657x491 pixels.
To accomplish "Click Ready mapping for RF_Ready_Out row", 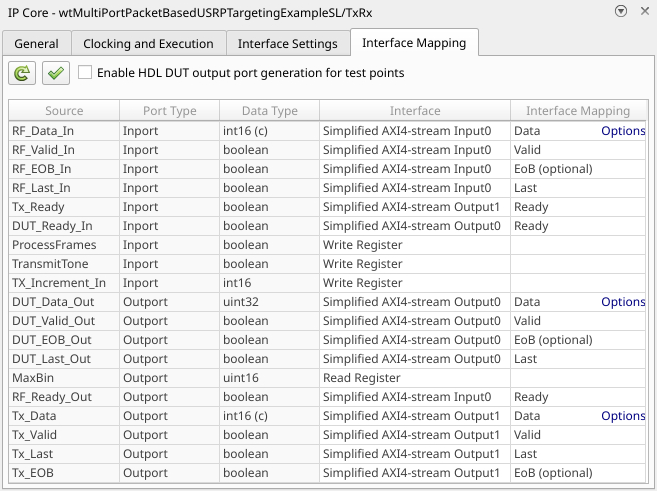I will 578,397.
